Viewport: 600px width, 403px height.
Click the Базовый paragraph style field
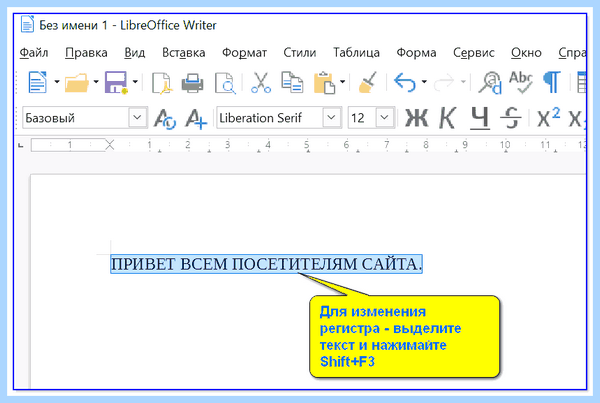tap(76, 118)
